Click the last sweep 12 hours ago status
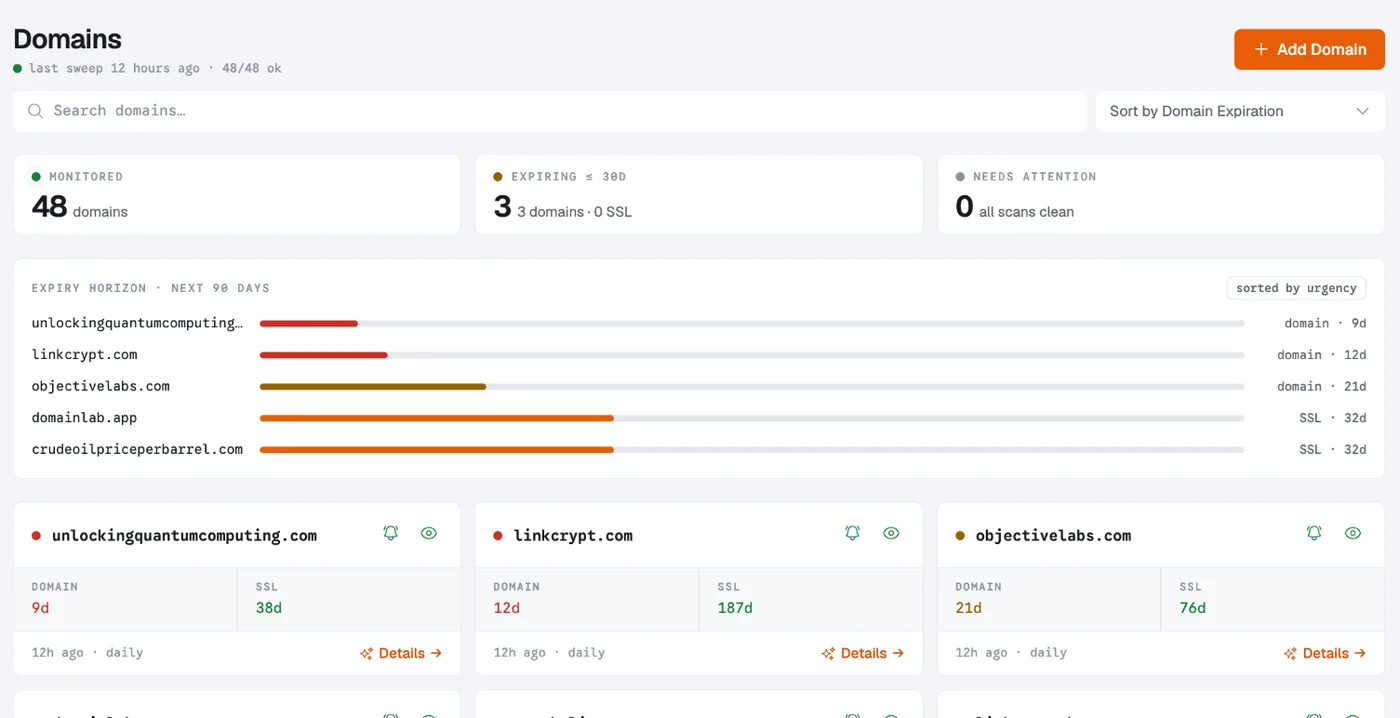This screenshot has height=718, width=1400. (114, 69)
